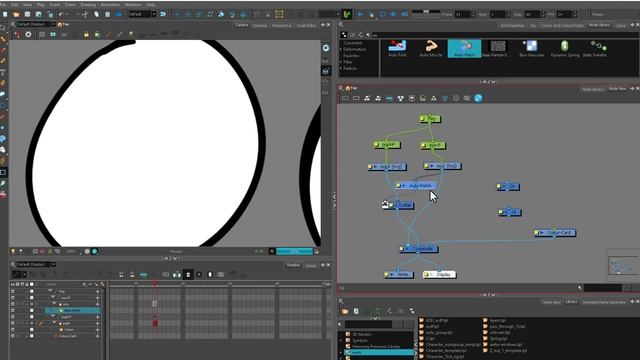Open the Animated Matte Generator tab
Screen dimensions: 640x360
[x=604, y=302]
